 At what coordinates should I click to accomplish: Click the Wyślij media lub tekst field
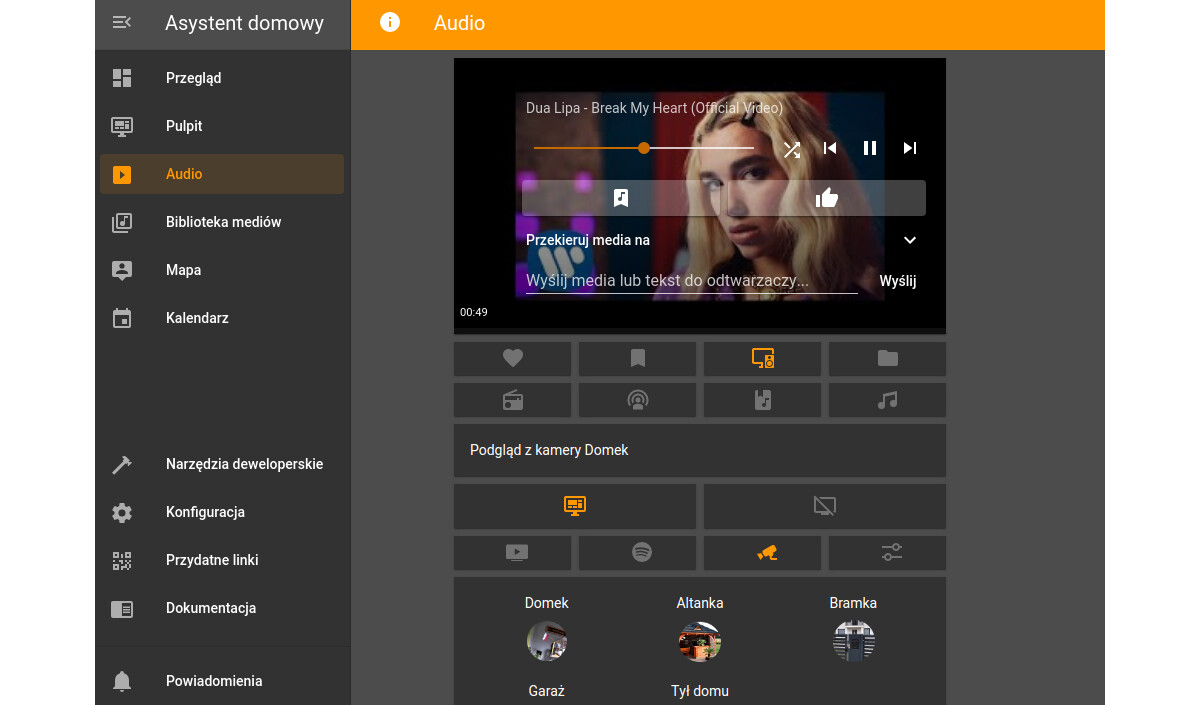point(692,281)
